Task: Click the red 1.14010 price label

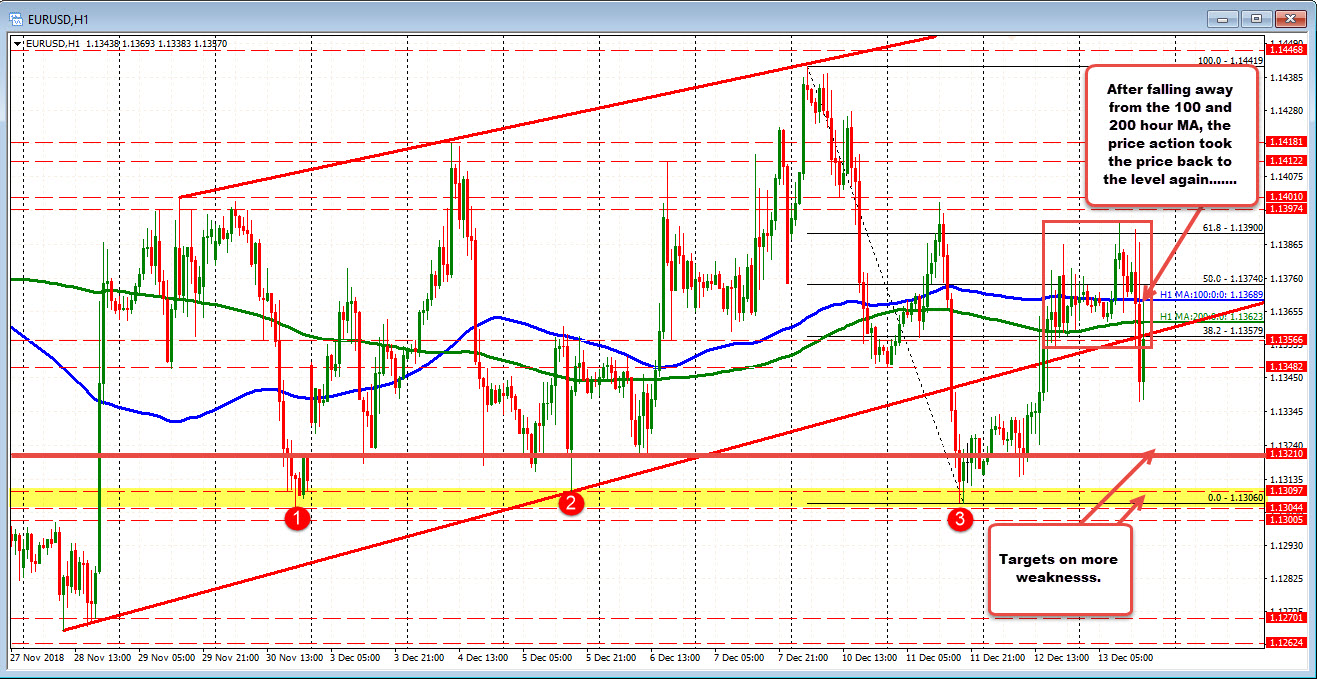Action: (1285, 196)
